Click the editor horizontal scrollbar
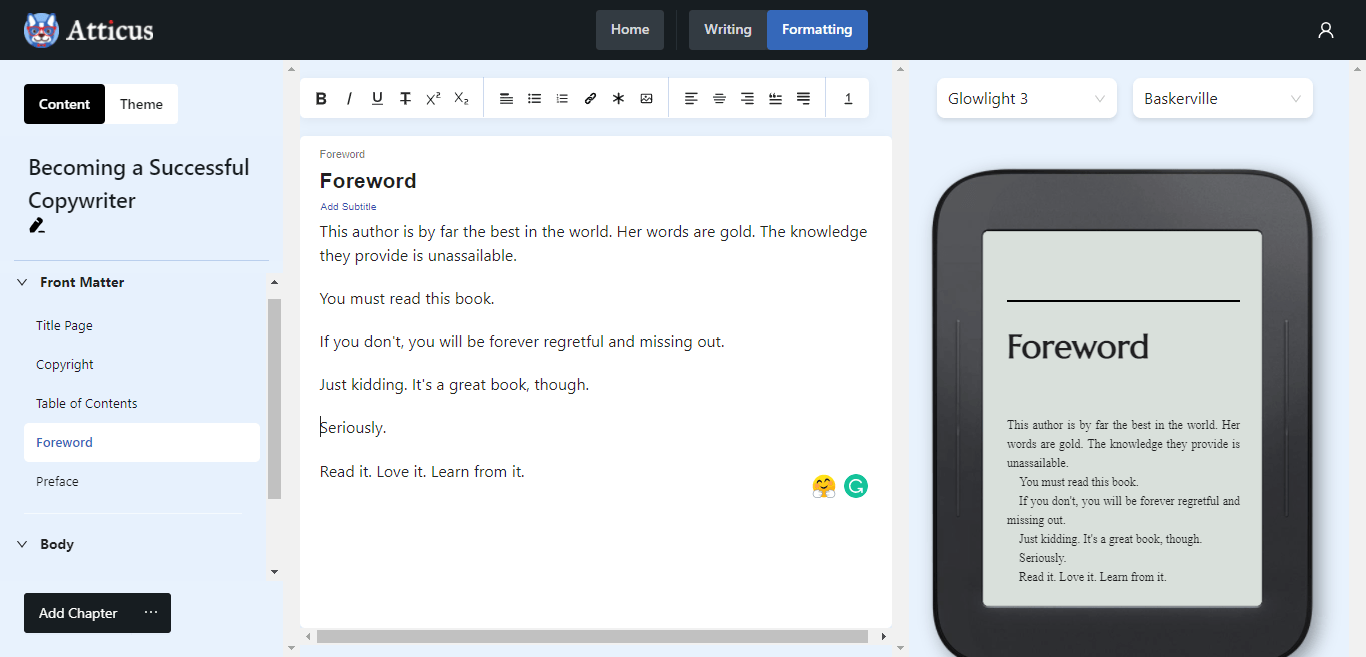1366x657 pixels. tap(592, 636)
